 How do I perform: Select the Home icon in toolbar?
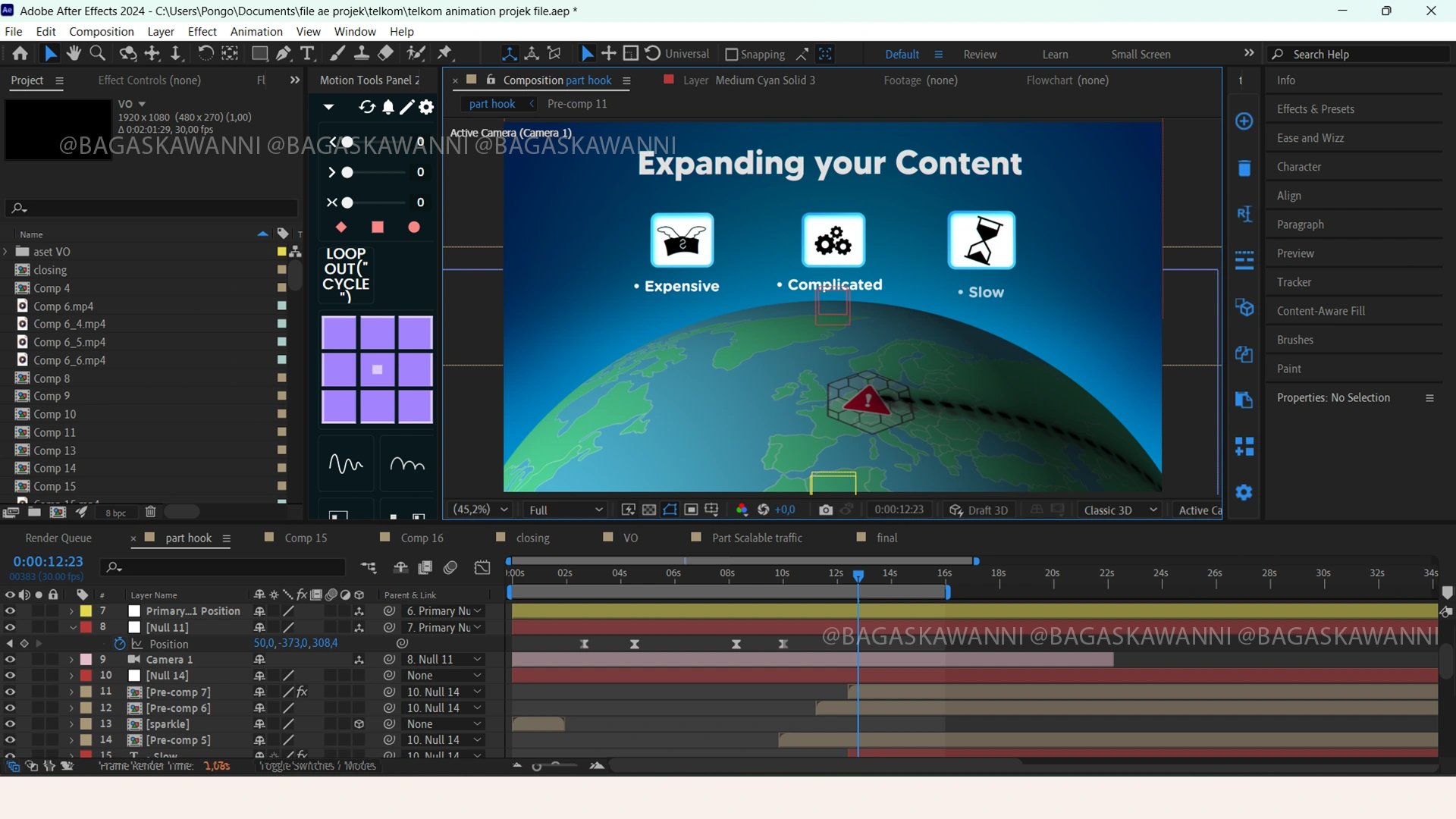[20, 53]
